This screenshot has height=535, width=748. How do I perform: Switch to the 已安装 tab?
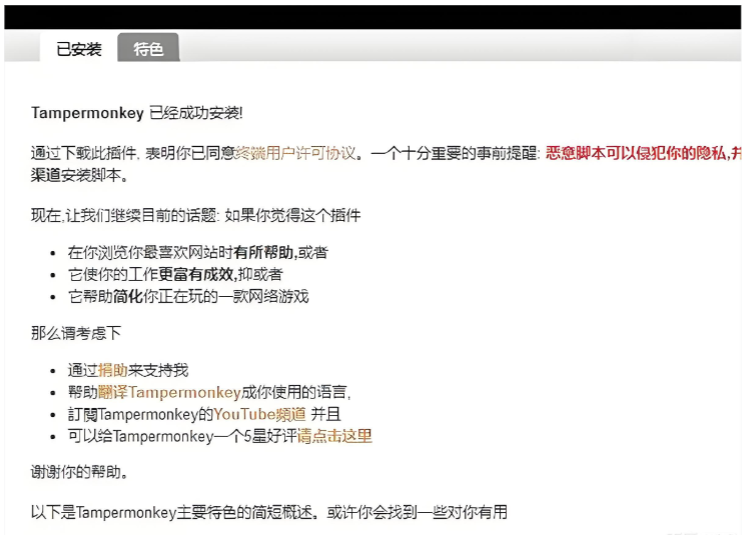[x=79, y=49]
